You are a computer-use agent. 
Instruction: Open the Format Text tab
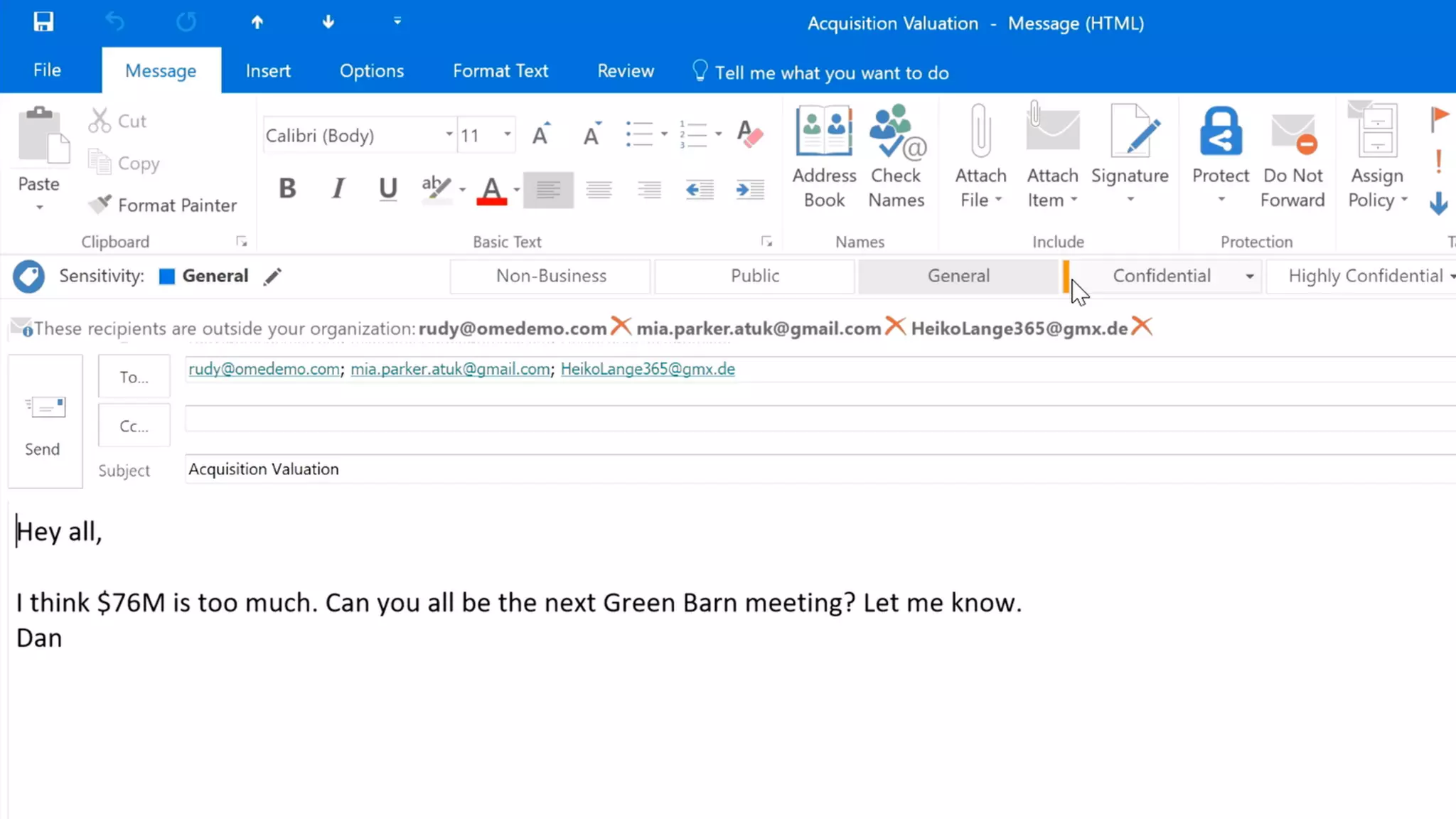(x=500, y=70)
